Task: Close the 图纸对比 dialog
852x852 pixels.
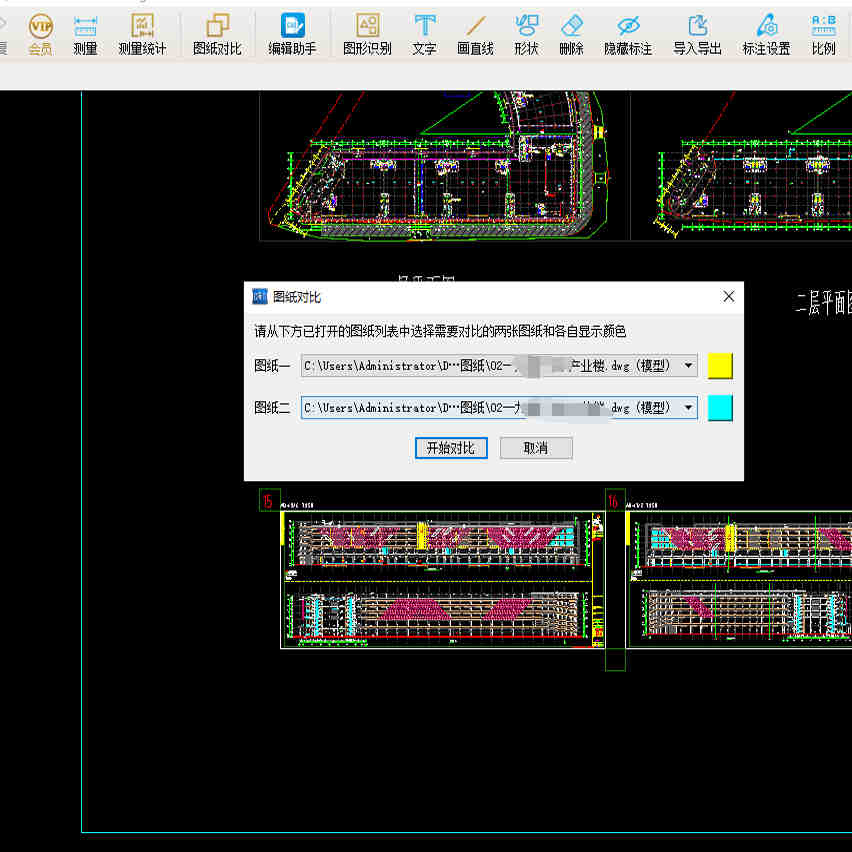Action: tap(729, 297)
